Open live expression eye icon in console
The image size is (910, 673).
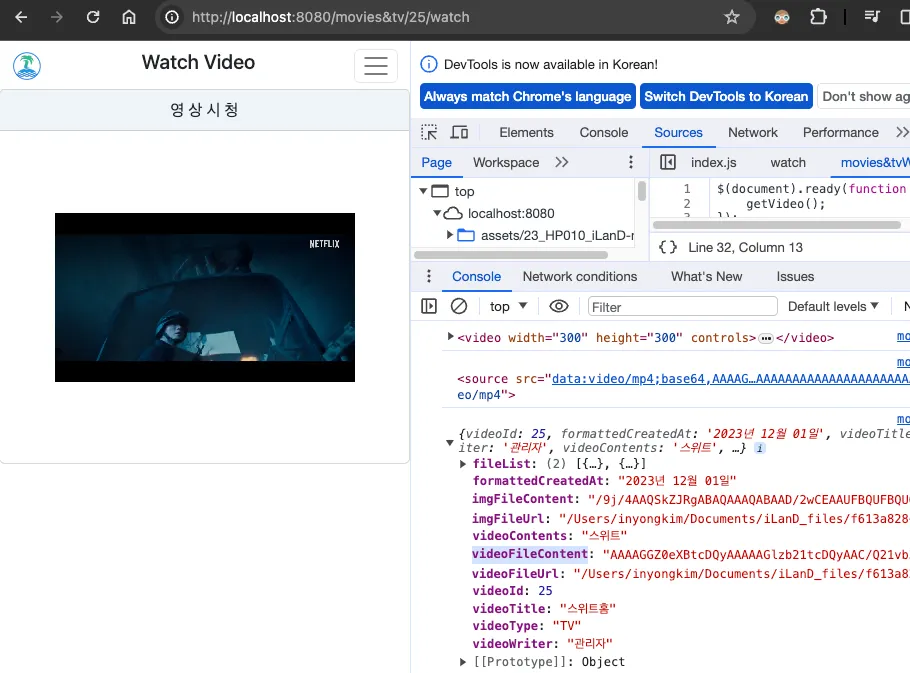click(559, 306)
